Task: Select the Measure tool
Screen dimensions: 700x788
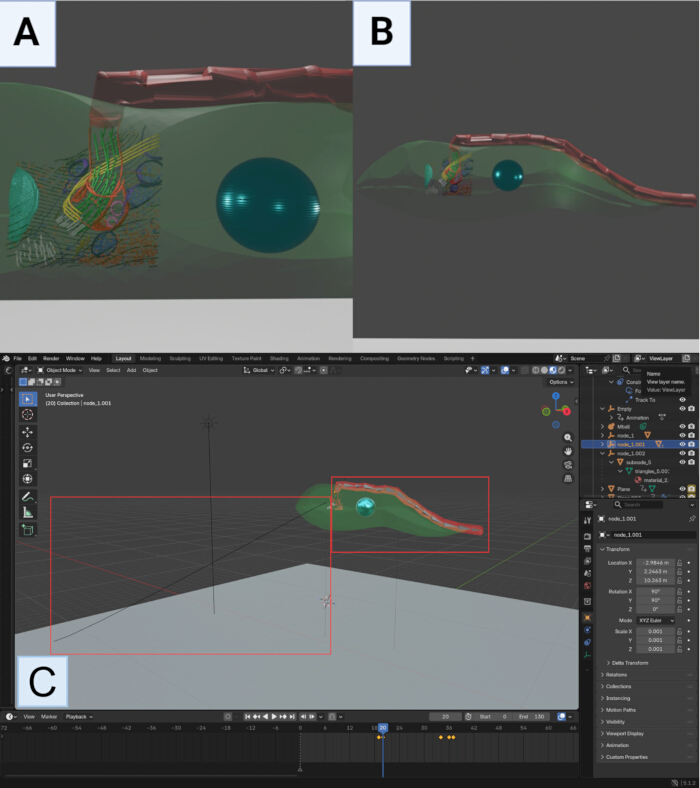Action: coord(28,513)
